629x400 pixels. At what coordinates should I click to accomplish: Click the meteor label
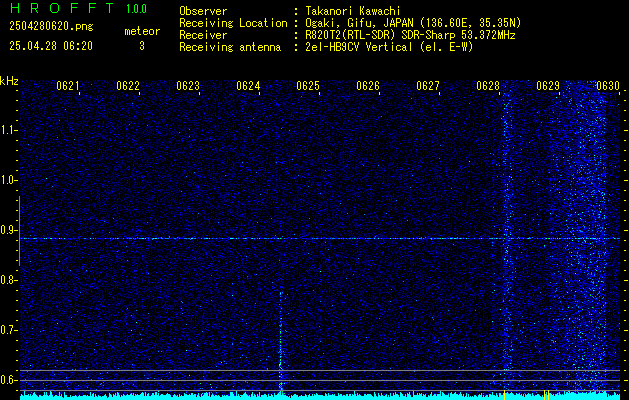tap(142, 31)
